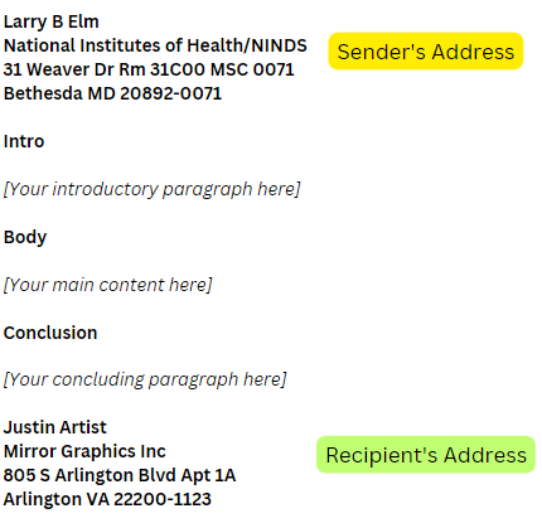Screen dimensions: 542x529
Task: Click Apt 1A in recipient address
Action: (208, 476)
